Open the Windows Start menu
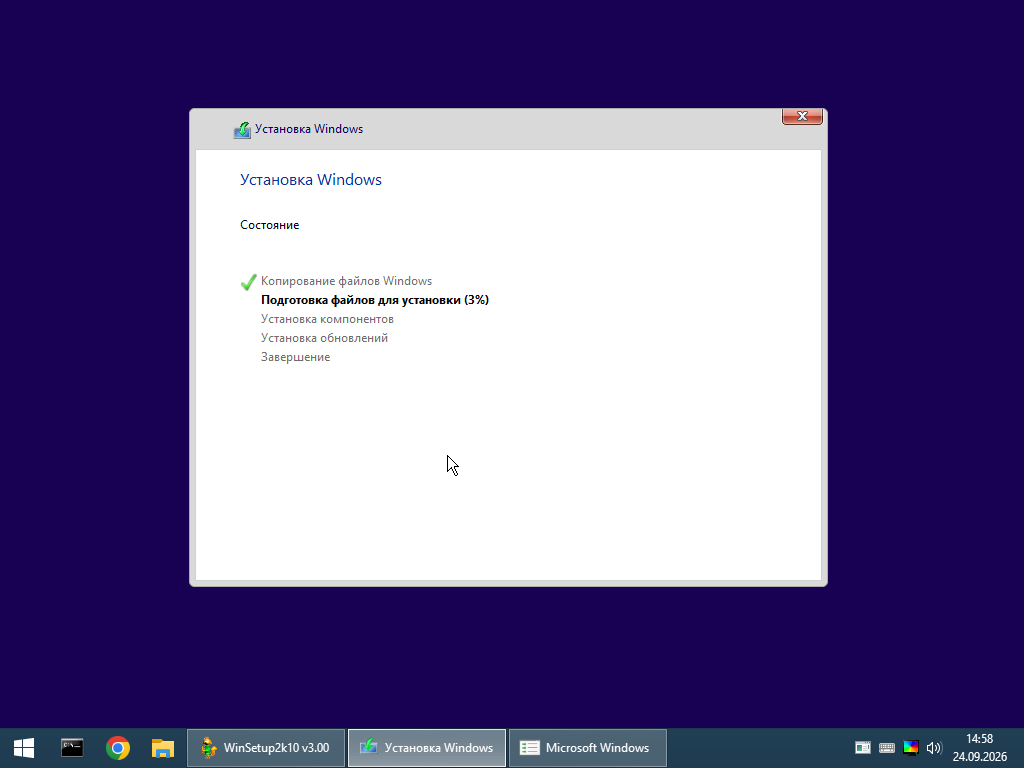 [24, 748]
